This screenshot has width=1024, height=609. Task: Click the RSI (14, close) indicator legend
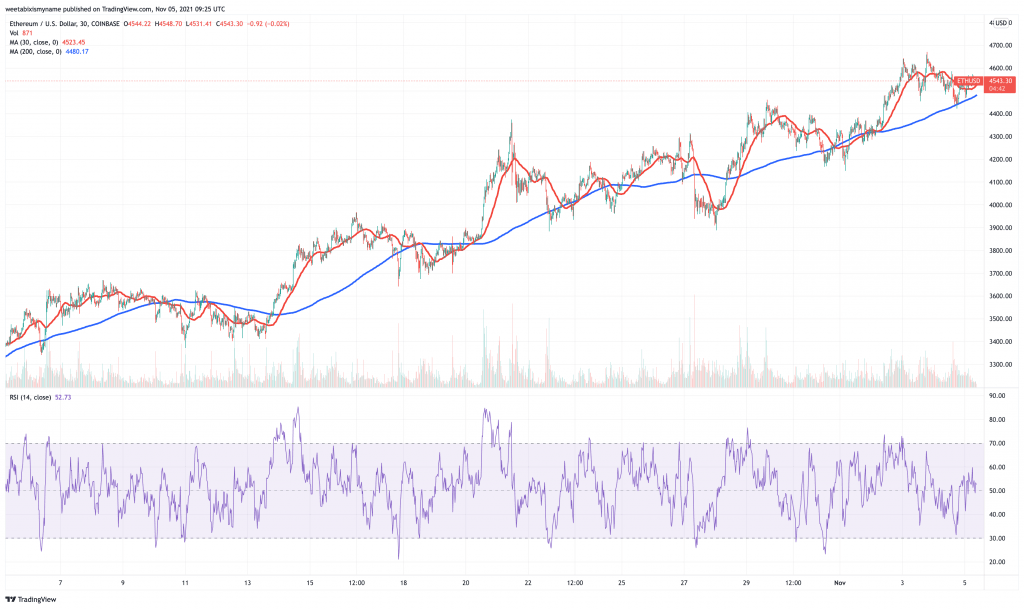[x=30, y=397]
